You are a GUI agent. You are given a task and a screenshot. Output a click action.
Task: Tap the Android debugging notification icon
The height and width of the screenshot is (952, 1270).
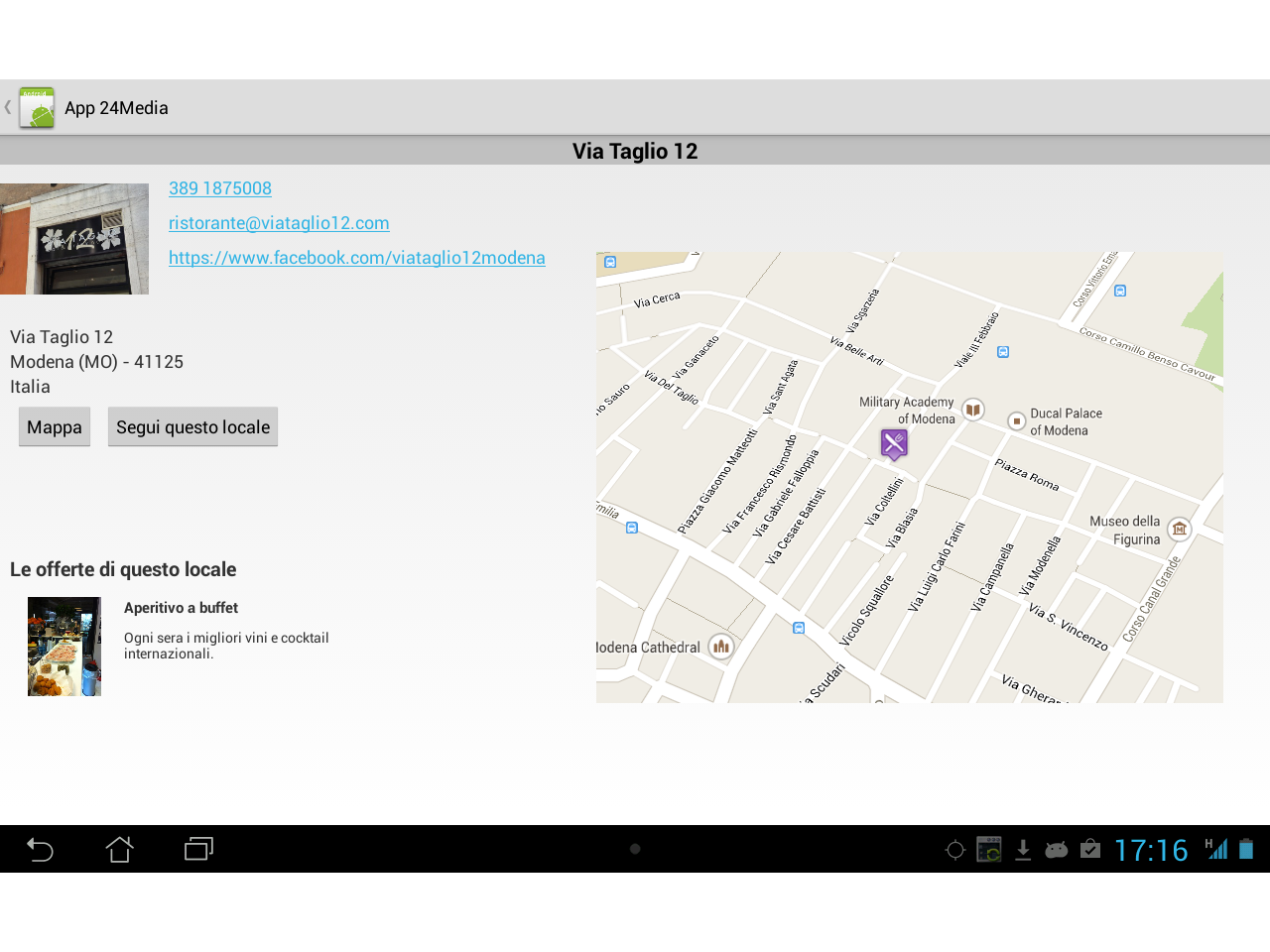1057,850
